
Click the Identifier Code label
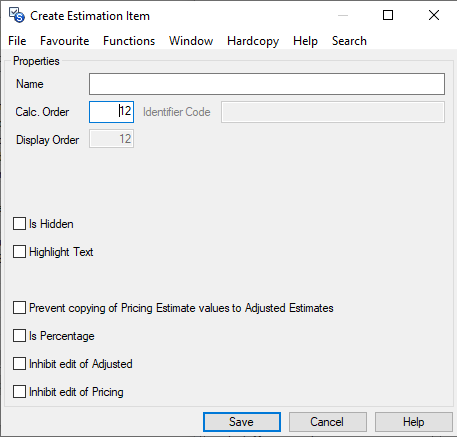(x=177, y=112)
